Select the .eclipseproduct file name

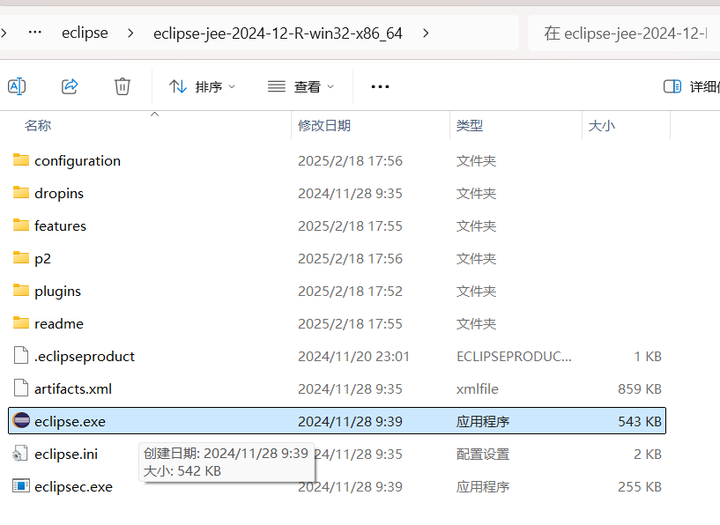[84, 356]
